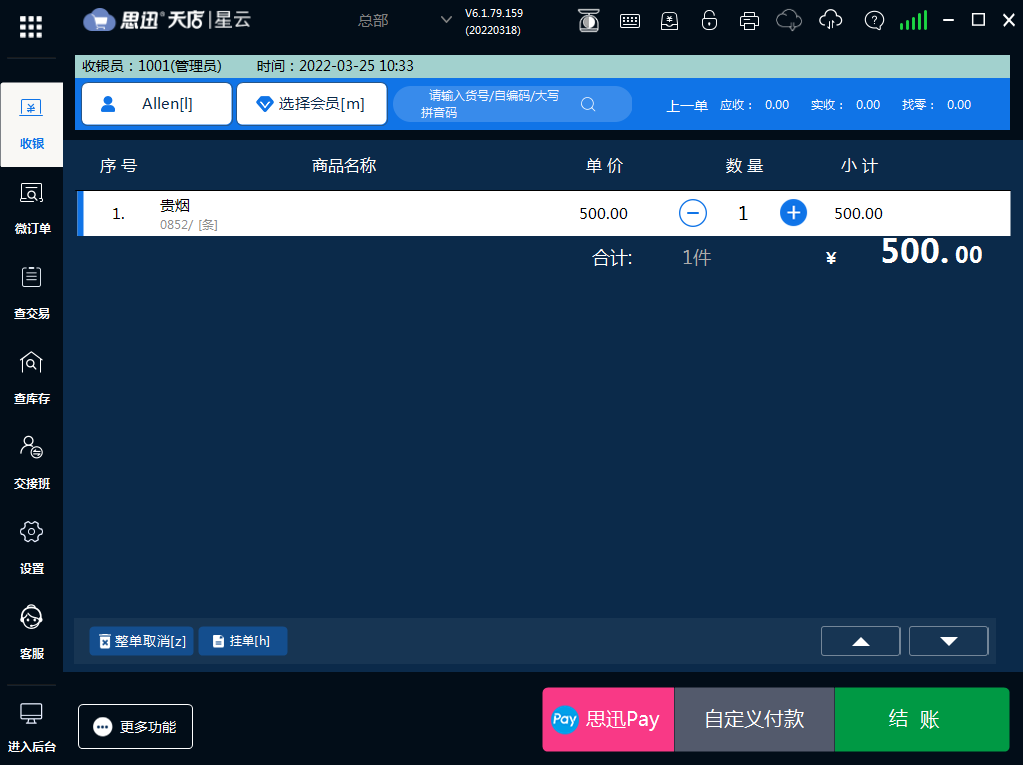1023x765 pixels.
Task: Open help via the question mark icon
Action: point(874,19)
